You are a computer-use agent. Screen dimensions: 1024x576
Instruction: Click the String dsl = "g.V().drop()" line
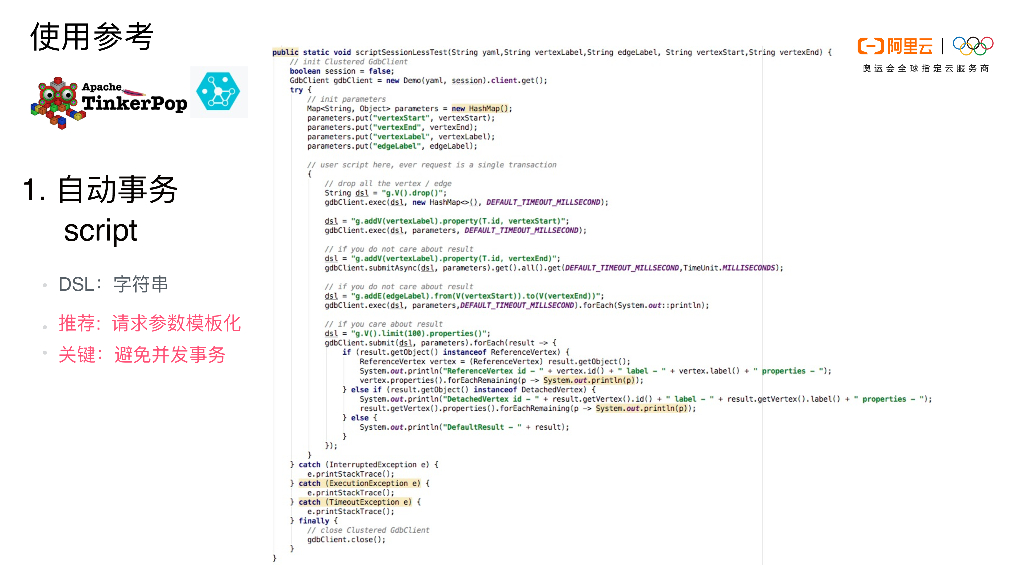pyautogui.click(x=386, y=193)
